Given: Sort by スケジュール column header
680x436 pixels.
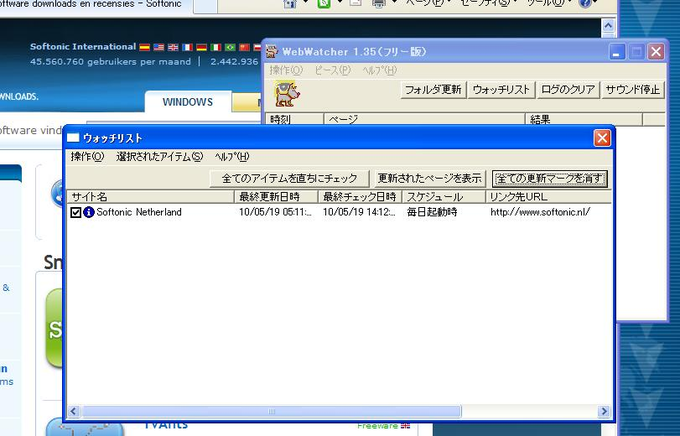Looking at the screenshot, I should [444, 197].
